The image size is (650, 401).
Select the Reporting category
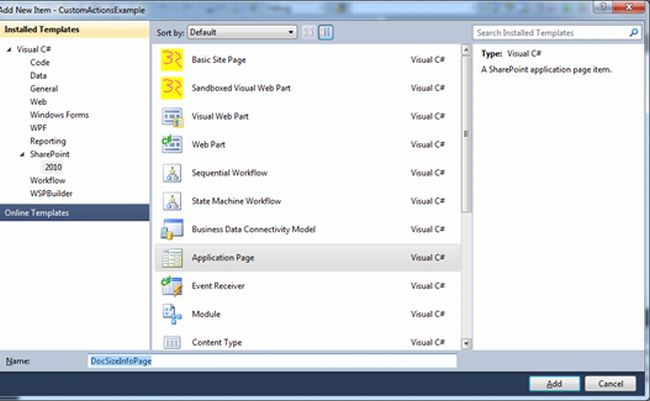click(x=48, y=141)
